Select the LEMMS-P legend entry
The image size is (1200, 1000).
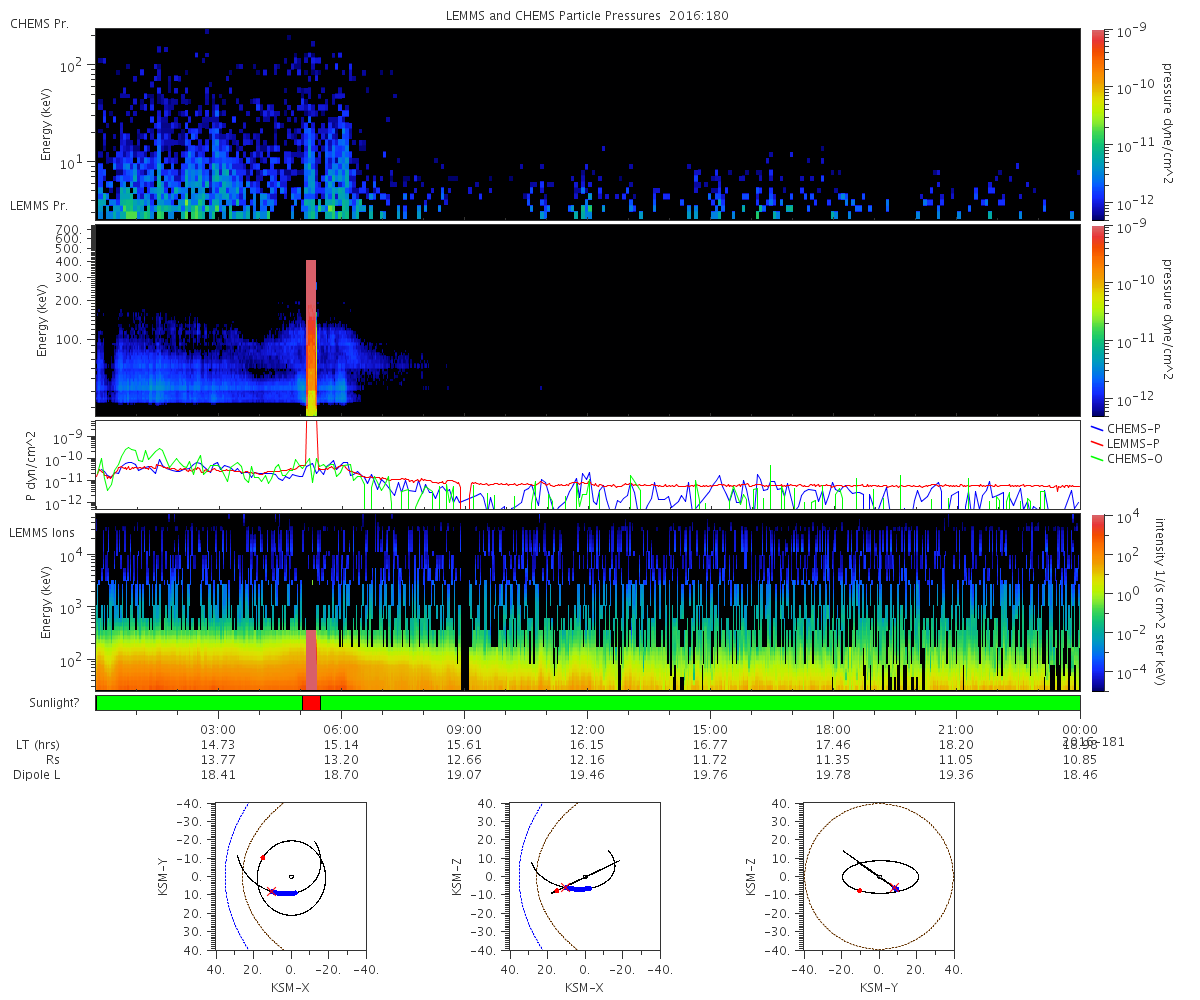[x=1125, y=443]
